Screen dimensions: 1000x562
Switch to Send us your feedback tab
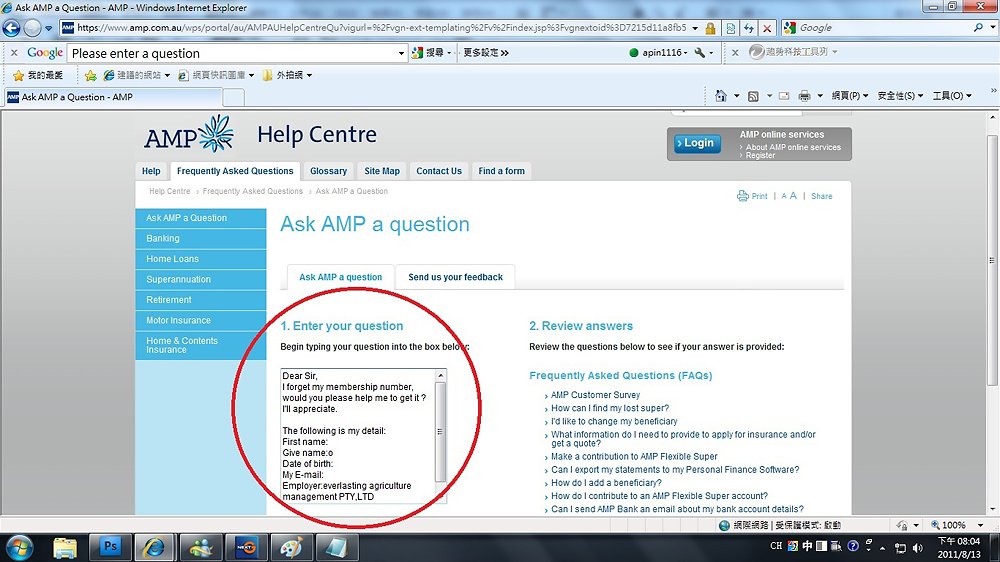[x=455, y=277]
